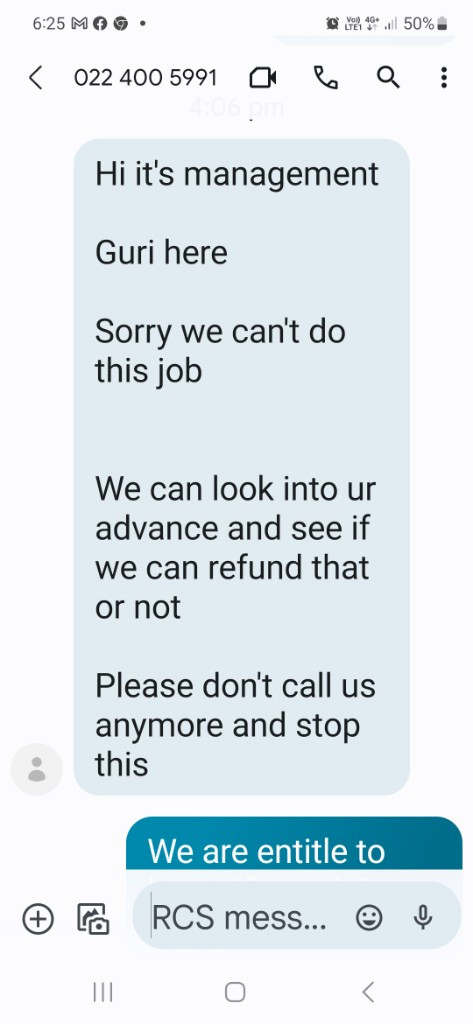
Task: Tap the Home button in navigation bar
Action: click(235, 992)
